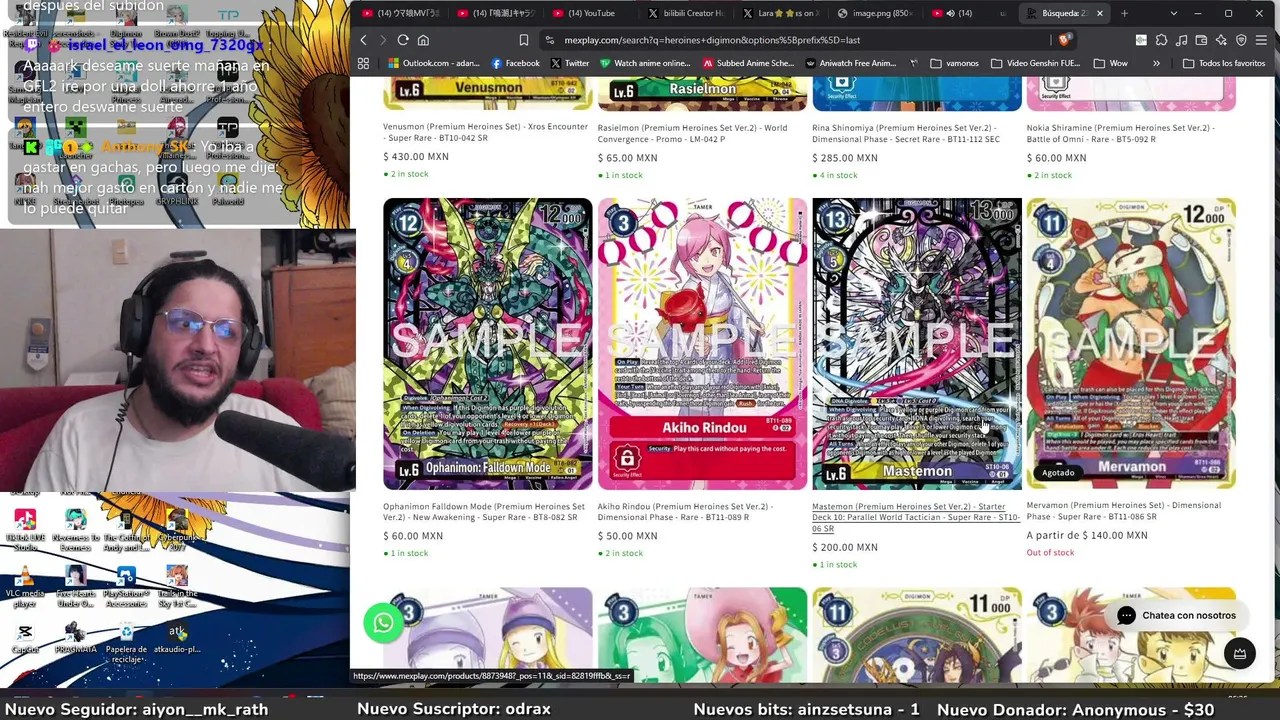
Task: Open a new browser tab
Action: (x=1124, y=13)
